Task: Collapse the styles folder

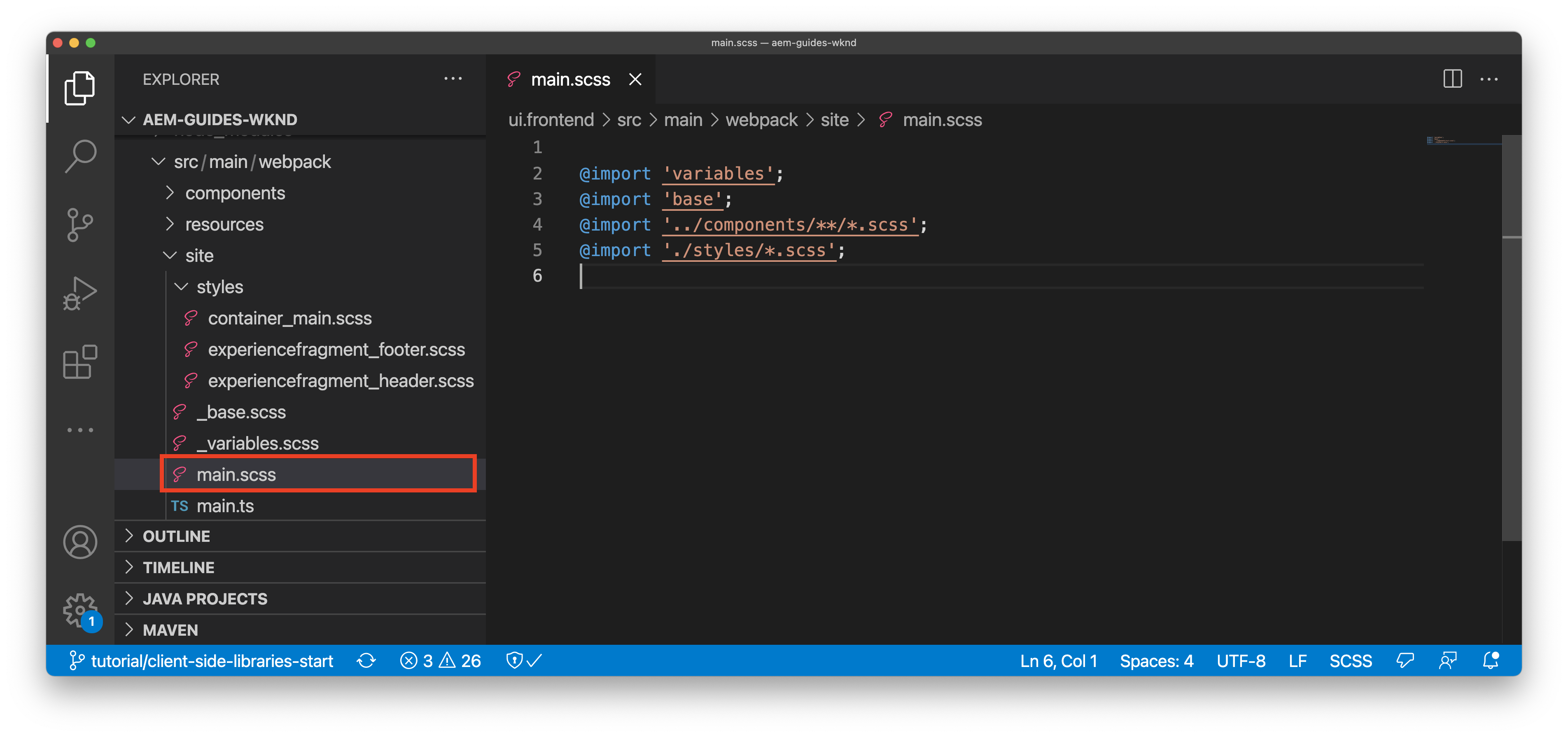Action: click(x=220, y=287)
